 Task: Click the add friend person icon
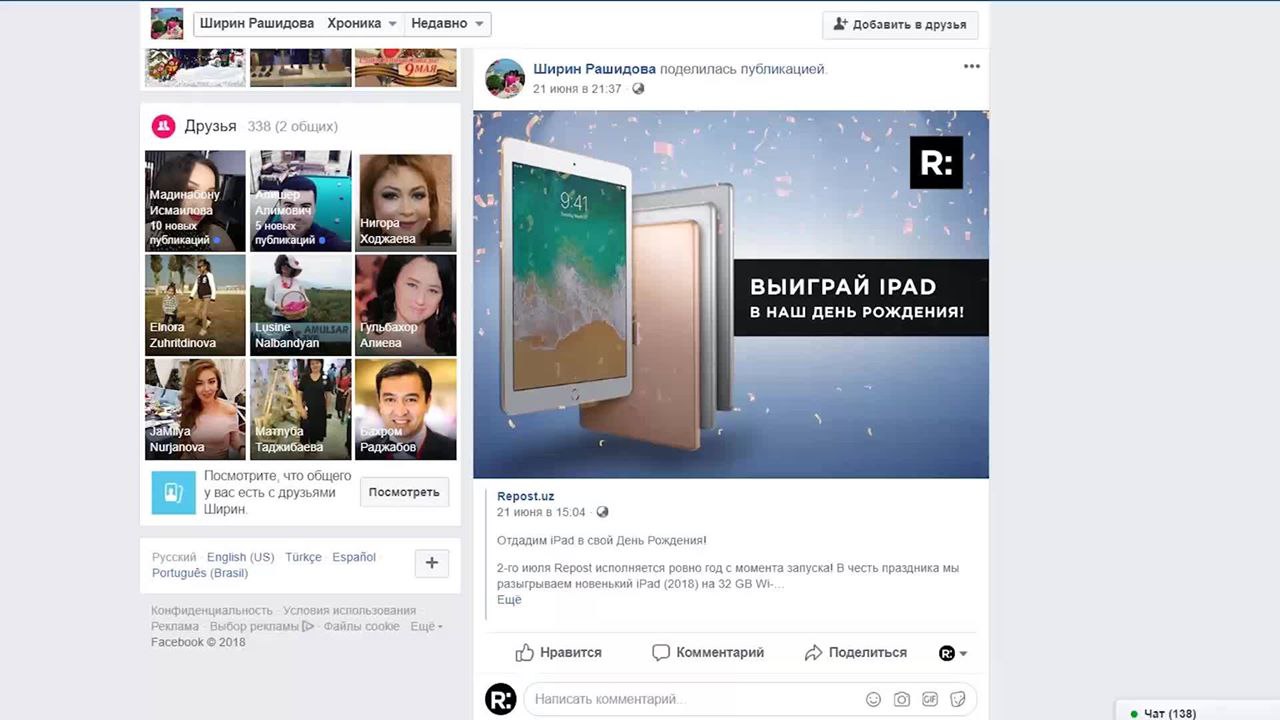click(840, 24)
